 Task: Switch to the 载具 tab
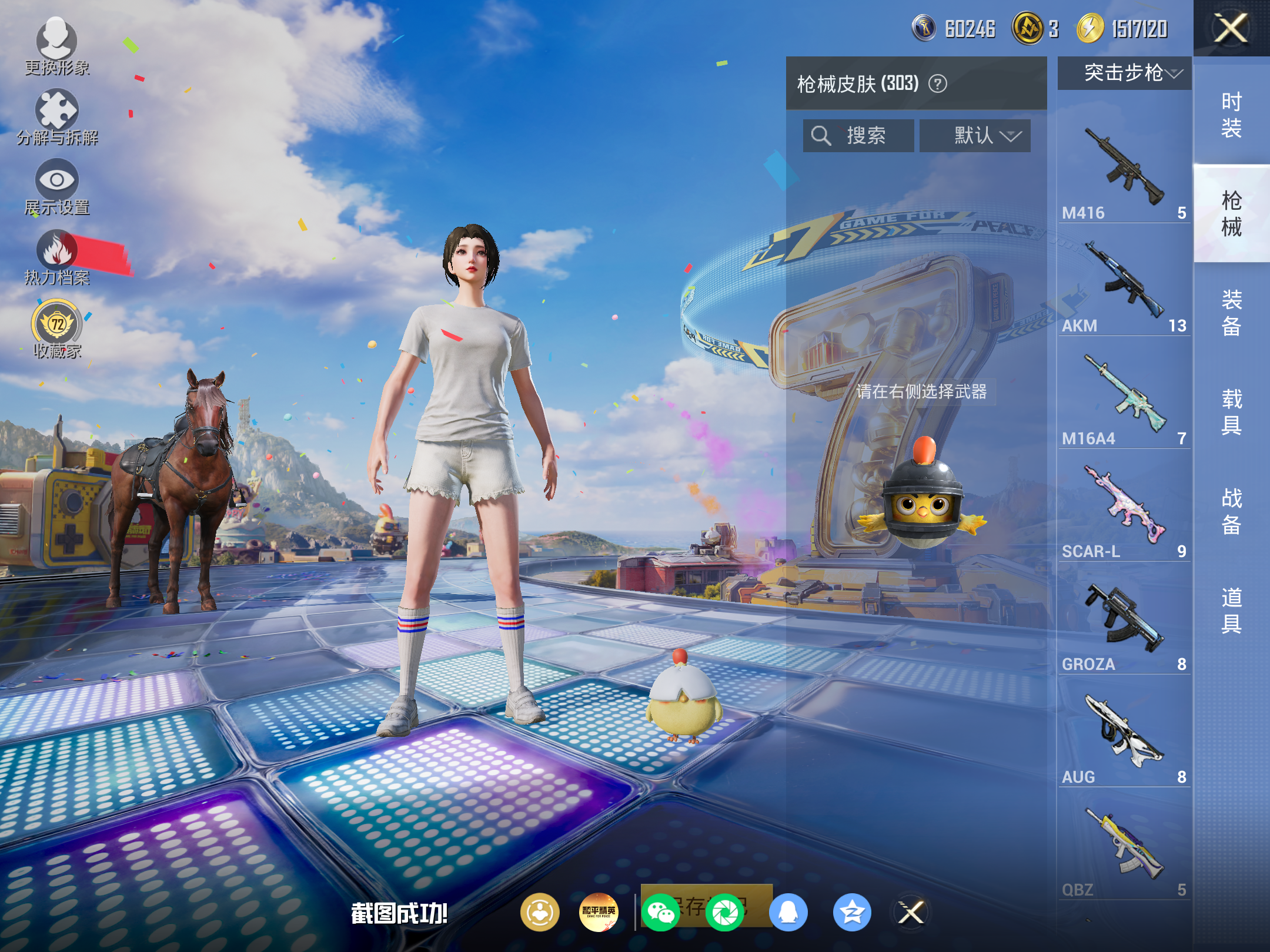click(1232, 411)
